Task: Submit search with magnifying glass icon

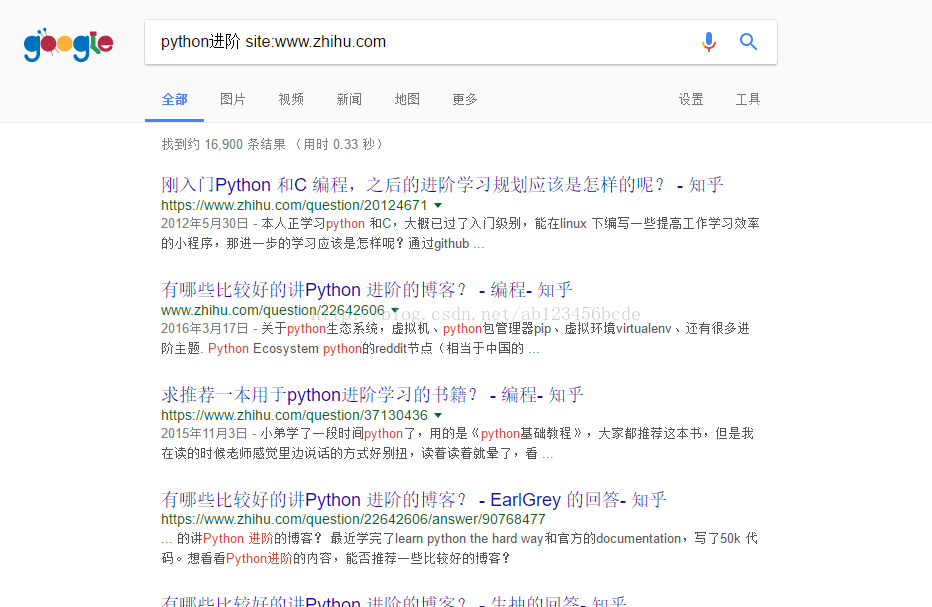Action: pyautogui.click(x=748, y=42)
